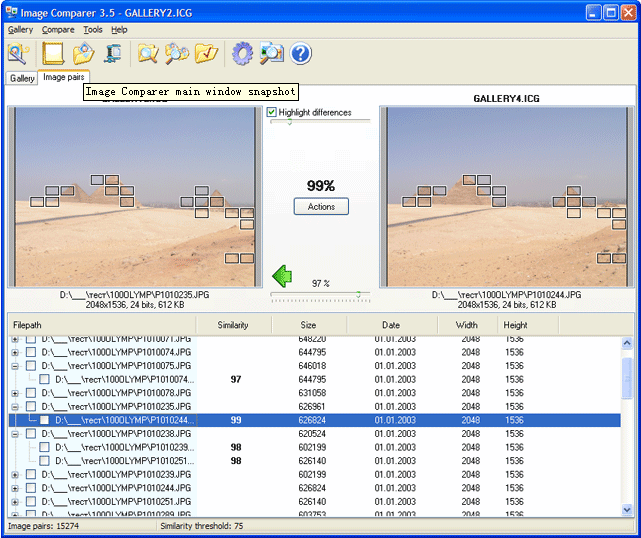Open help with the blue question mark icon
The width and height of the screenshot is (641, 538).
[x=301, y=53]
